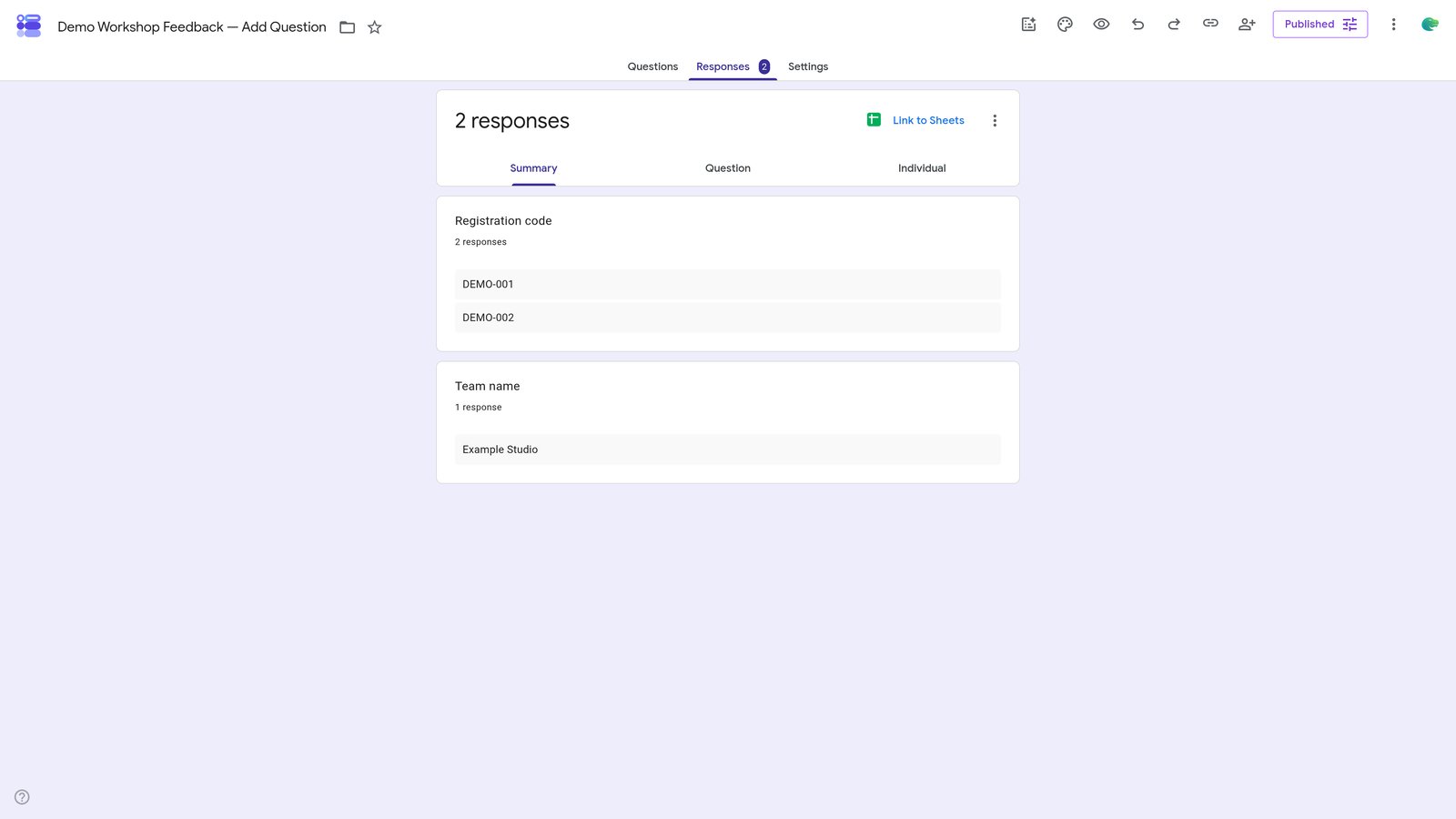The width and height of the screenshot is (1456, 819).
Task: Click the form title Demo Workshop Feedback
Action: [191, 27]
